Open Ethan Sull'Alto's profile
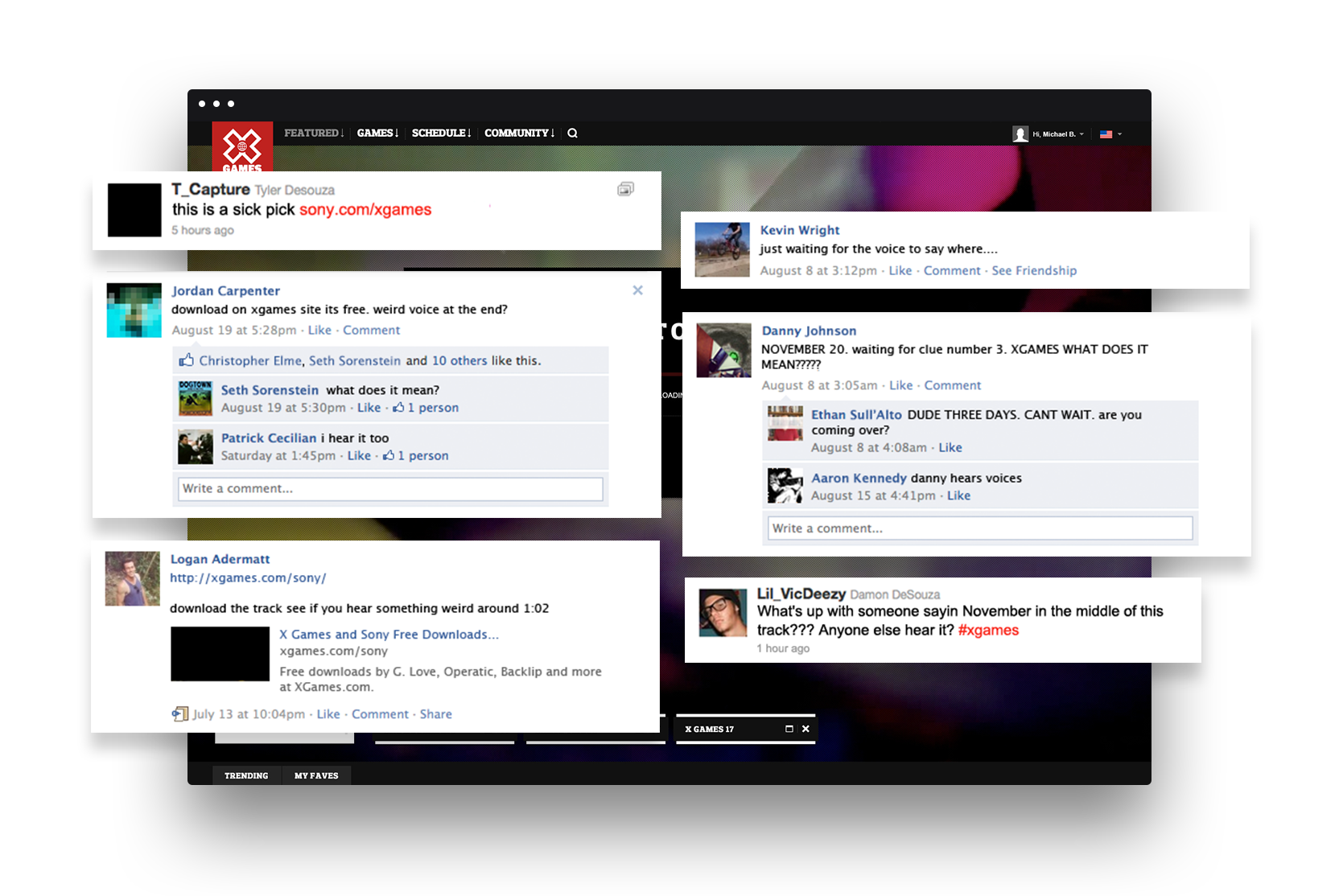 coord(856,414)
